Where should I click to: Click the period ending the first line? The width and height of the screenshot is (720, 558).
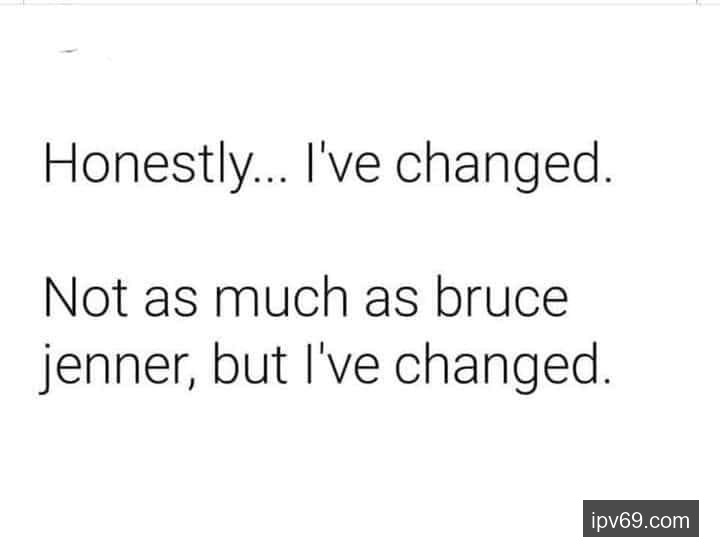(x=602, y=180)
